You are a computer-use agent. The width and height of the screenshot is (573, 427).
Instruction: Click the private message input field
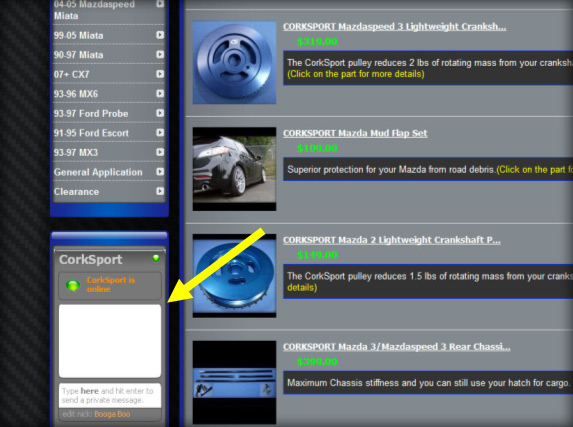[x=110, y=396]
